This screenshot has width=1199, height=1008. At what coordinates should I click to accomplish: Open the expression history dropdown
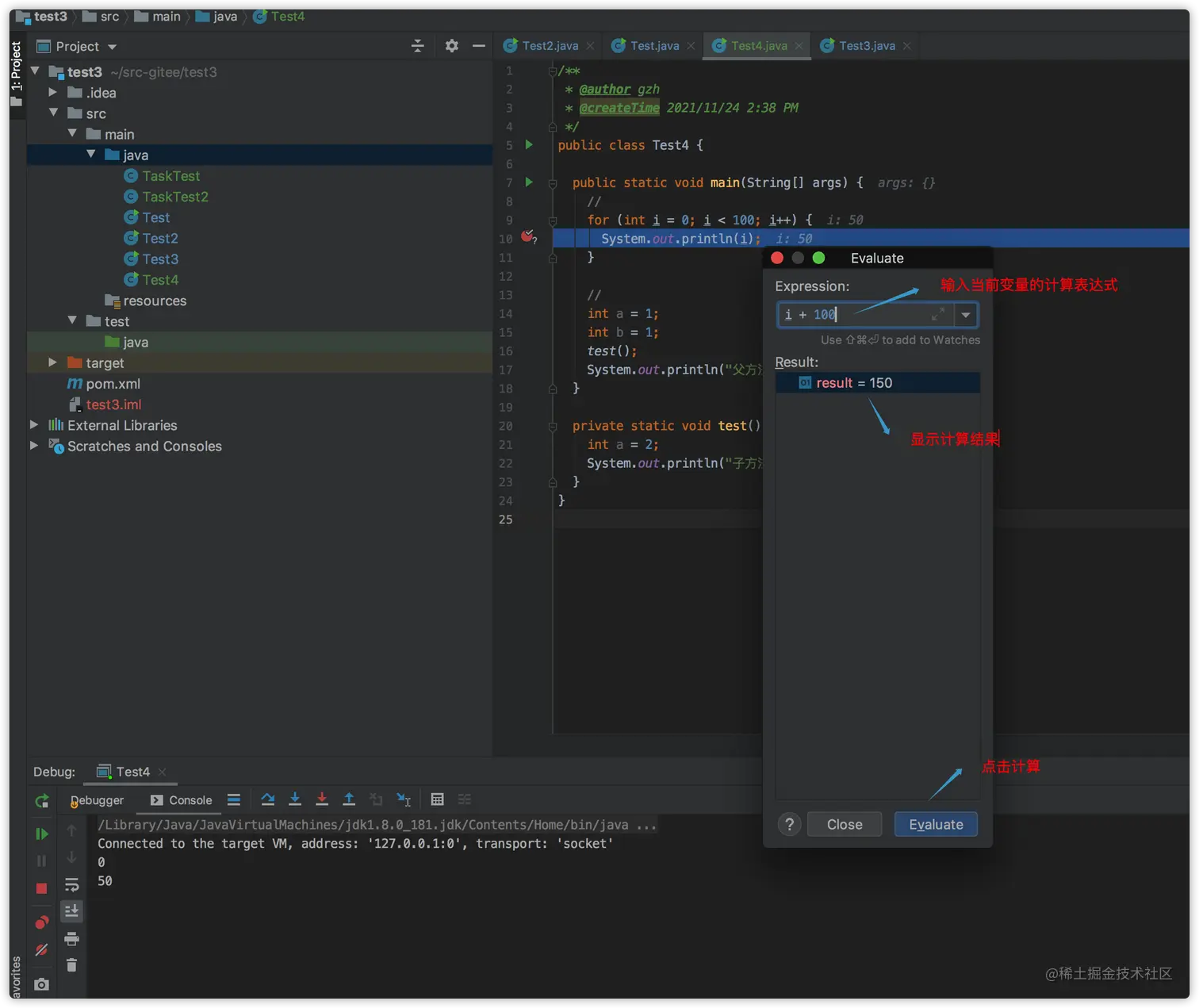(966, 315)
